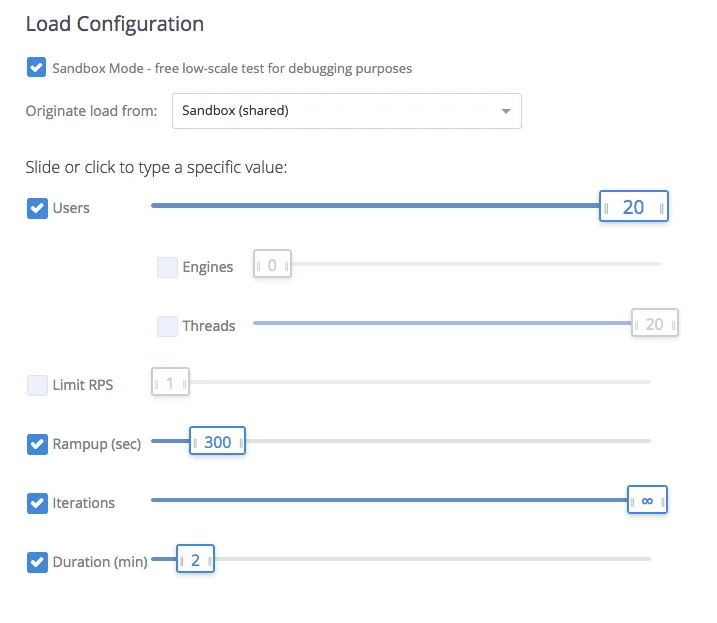Click the empty Limit RPS slider track
Screen dimensions: 717x623
tap(420, 382)
